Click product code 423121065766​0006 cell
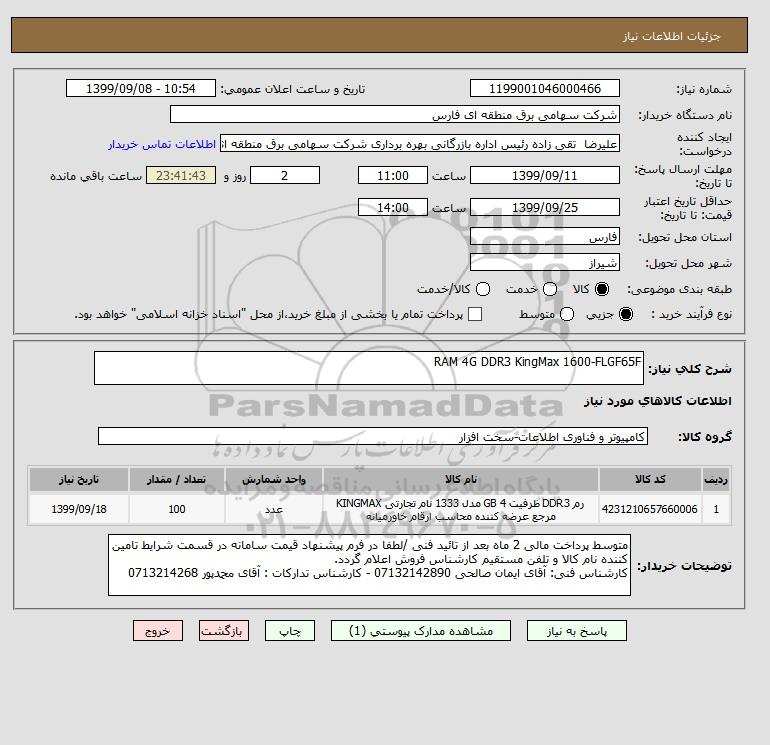The image size is (770, 745). coord(650,509)
